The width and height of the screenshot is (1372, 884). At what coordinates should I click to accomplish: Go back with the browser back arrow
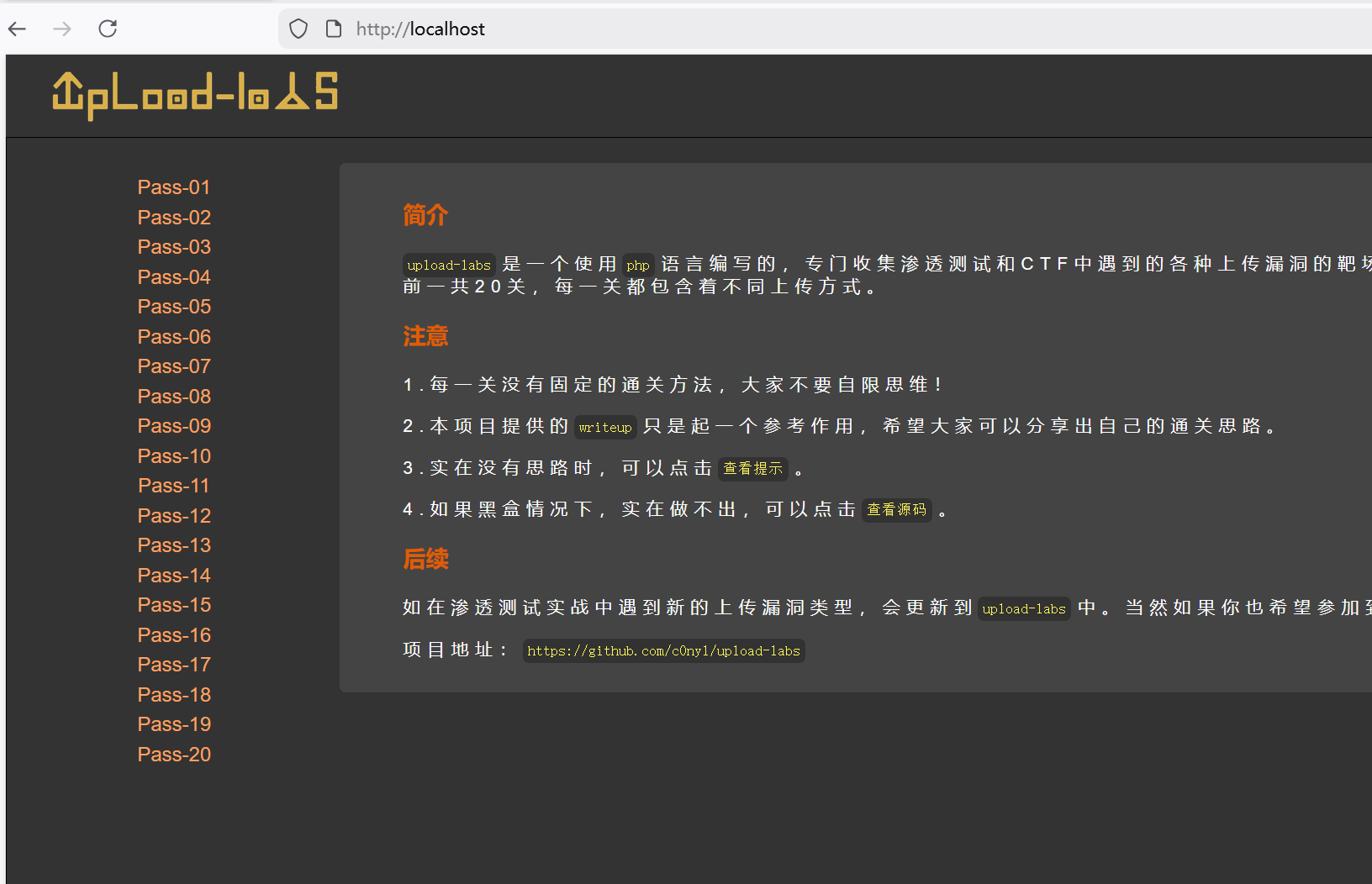pos(18,29)
